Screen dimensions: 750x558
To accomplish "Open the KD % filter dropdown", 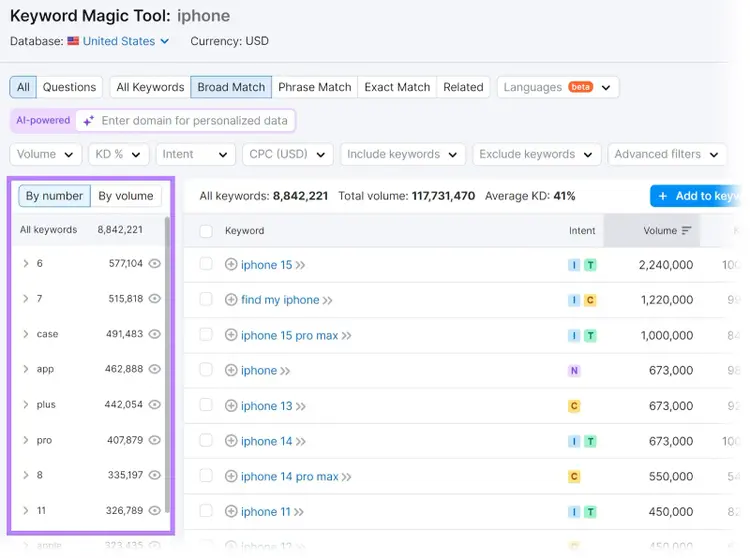I will (119, 154).
